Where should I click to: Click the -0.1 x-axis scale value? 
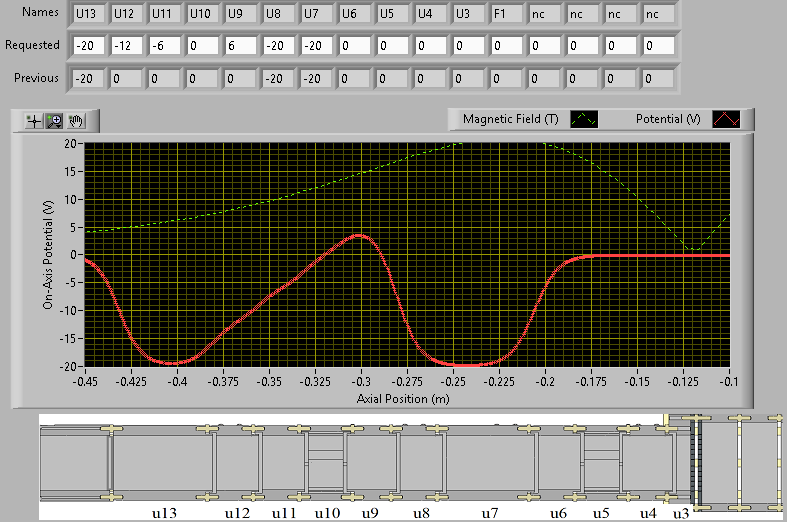tap(729, 382)
